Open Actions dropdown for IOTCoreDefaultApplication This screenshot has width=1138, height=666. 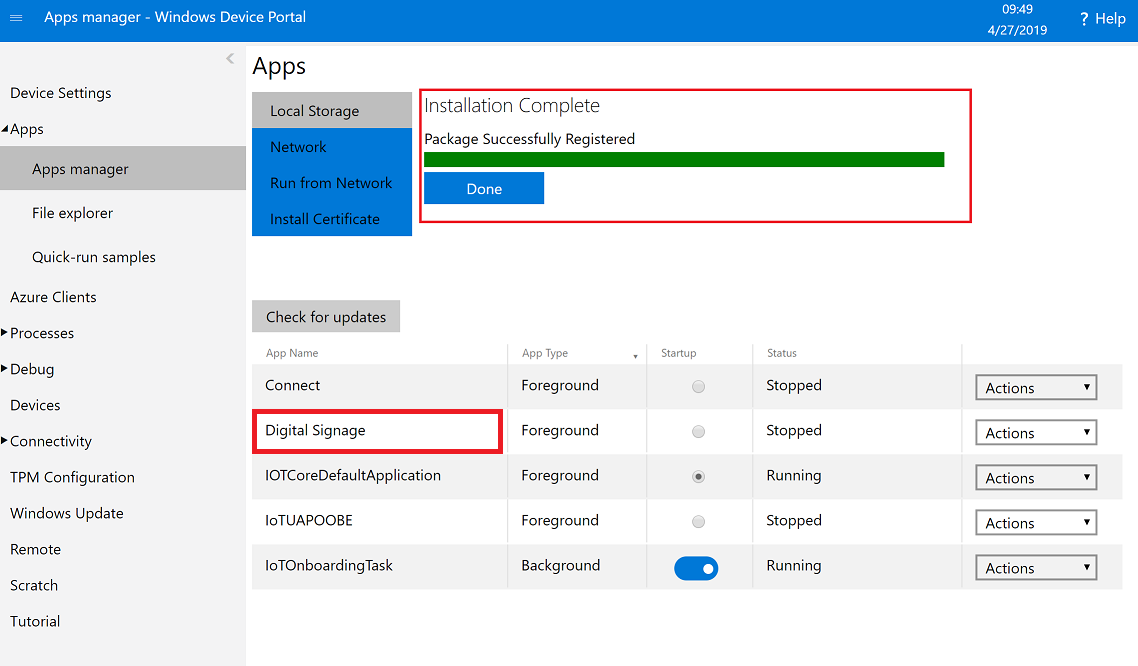tap(1035, 478)
